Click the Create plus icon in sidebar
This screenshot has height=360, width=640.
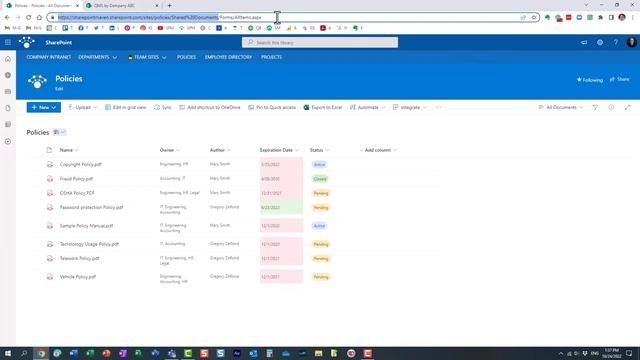coord(8,142)
